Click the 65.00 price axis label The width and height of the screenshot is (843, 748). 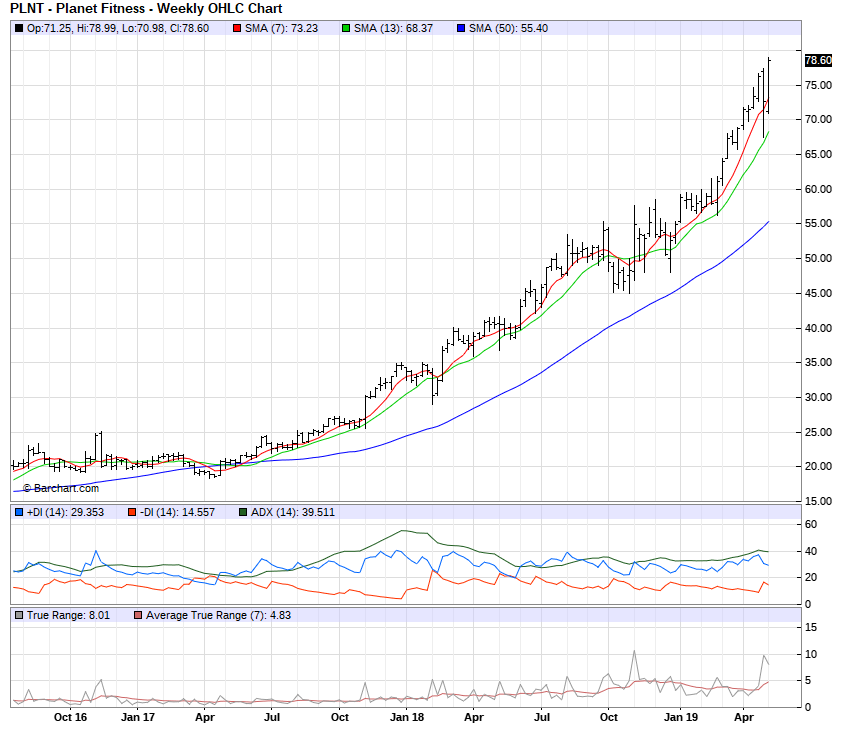point(818,154)
